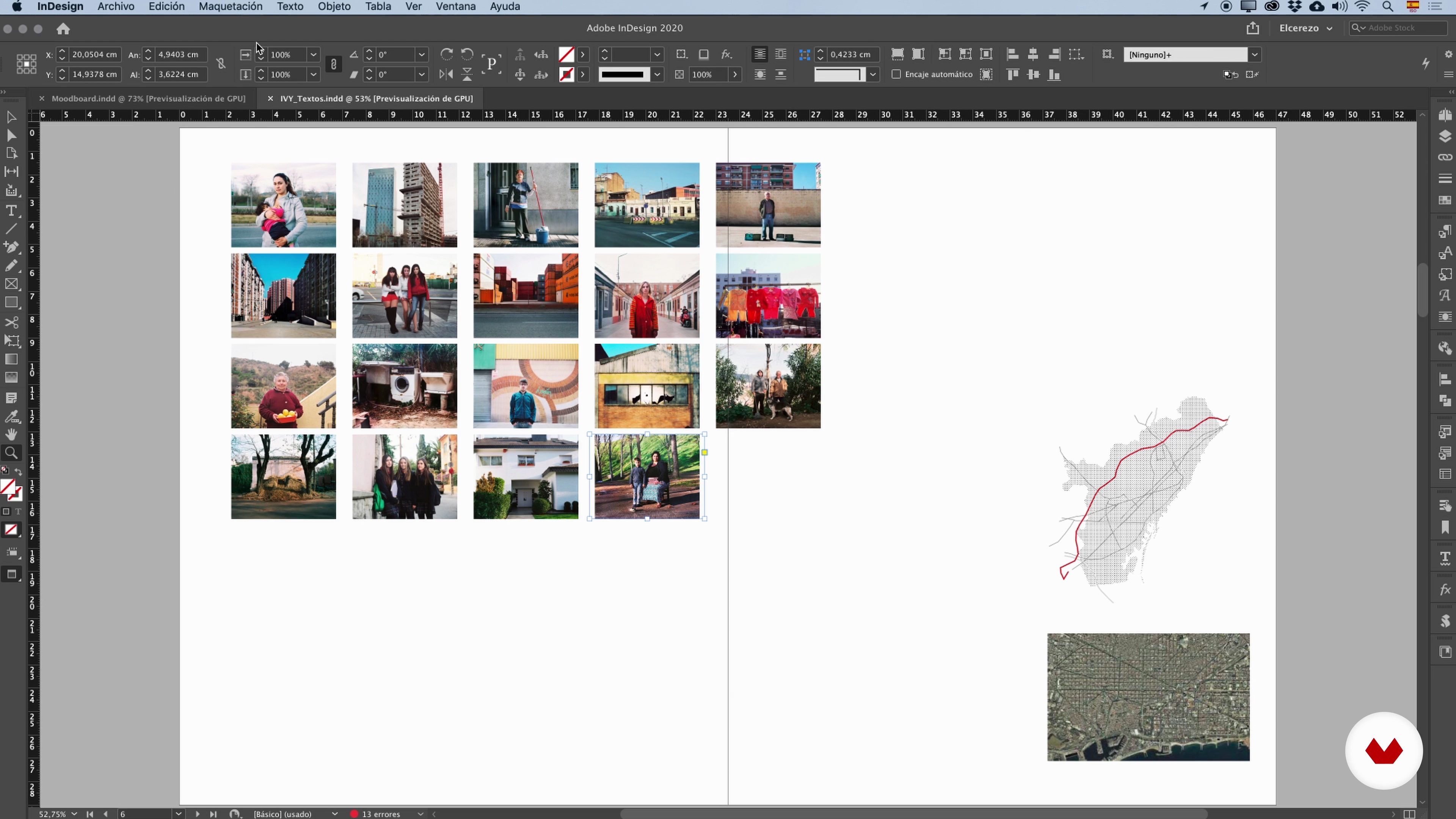Select the Rectangle Frame tool
Image resolution: width=1456 pixels, height=819 pixels.
pos(11,284)
